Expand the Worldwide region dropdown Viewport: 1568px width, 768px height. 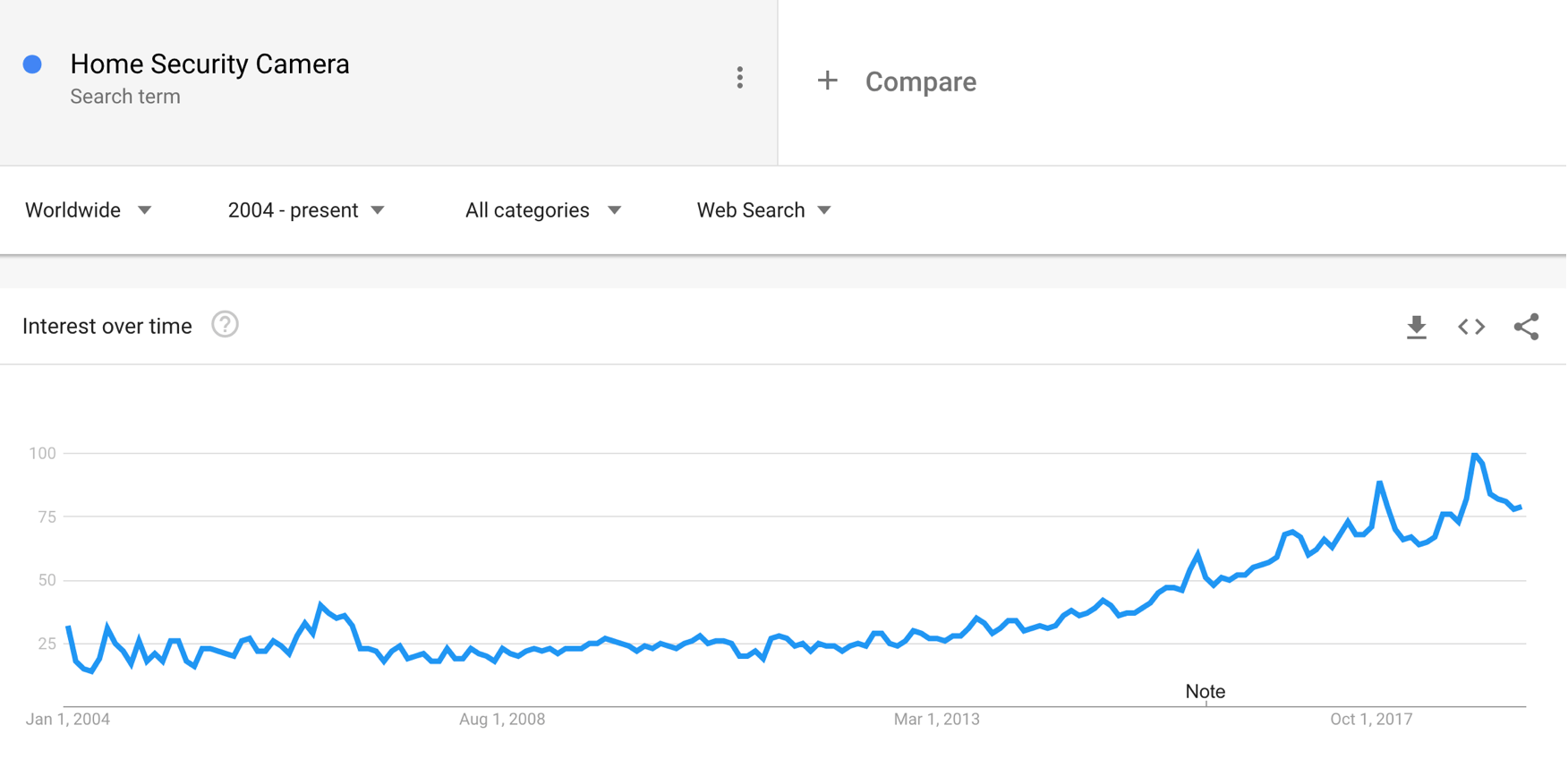(89, 210)
